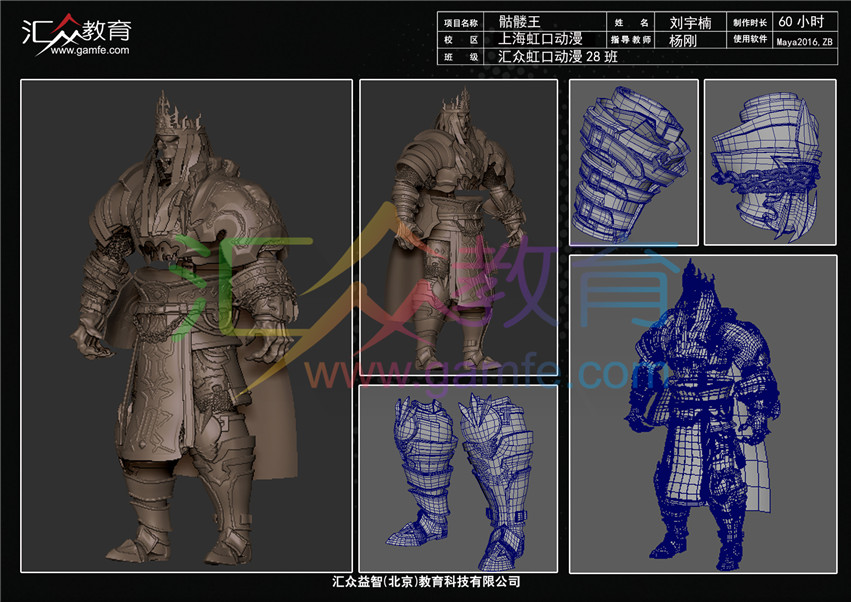Open the www.gamfe.com link under the logo
Viewport: 851px width, 602px height.
coord(88,51)
